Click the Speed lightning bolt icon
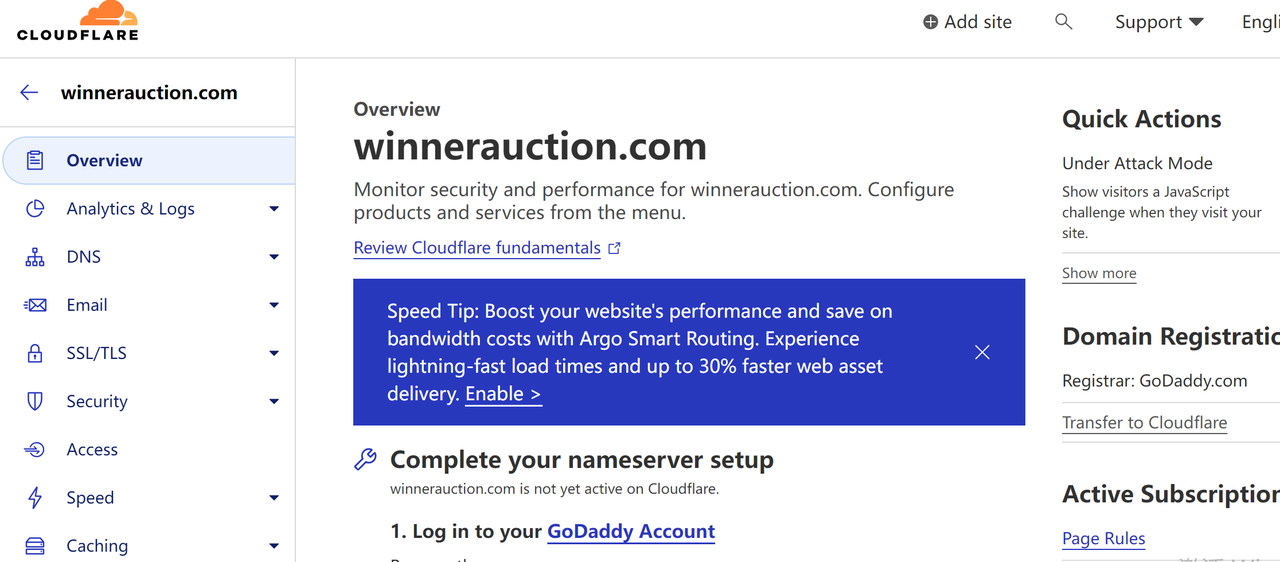The height and width of the screenshot is (562, 1280). tap(35, 498)
